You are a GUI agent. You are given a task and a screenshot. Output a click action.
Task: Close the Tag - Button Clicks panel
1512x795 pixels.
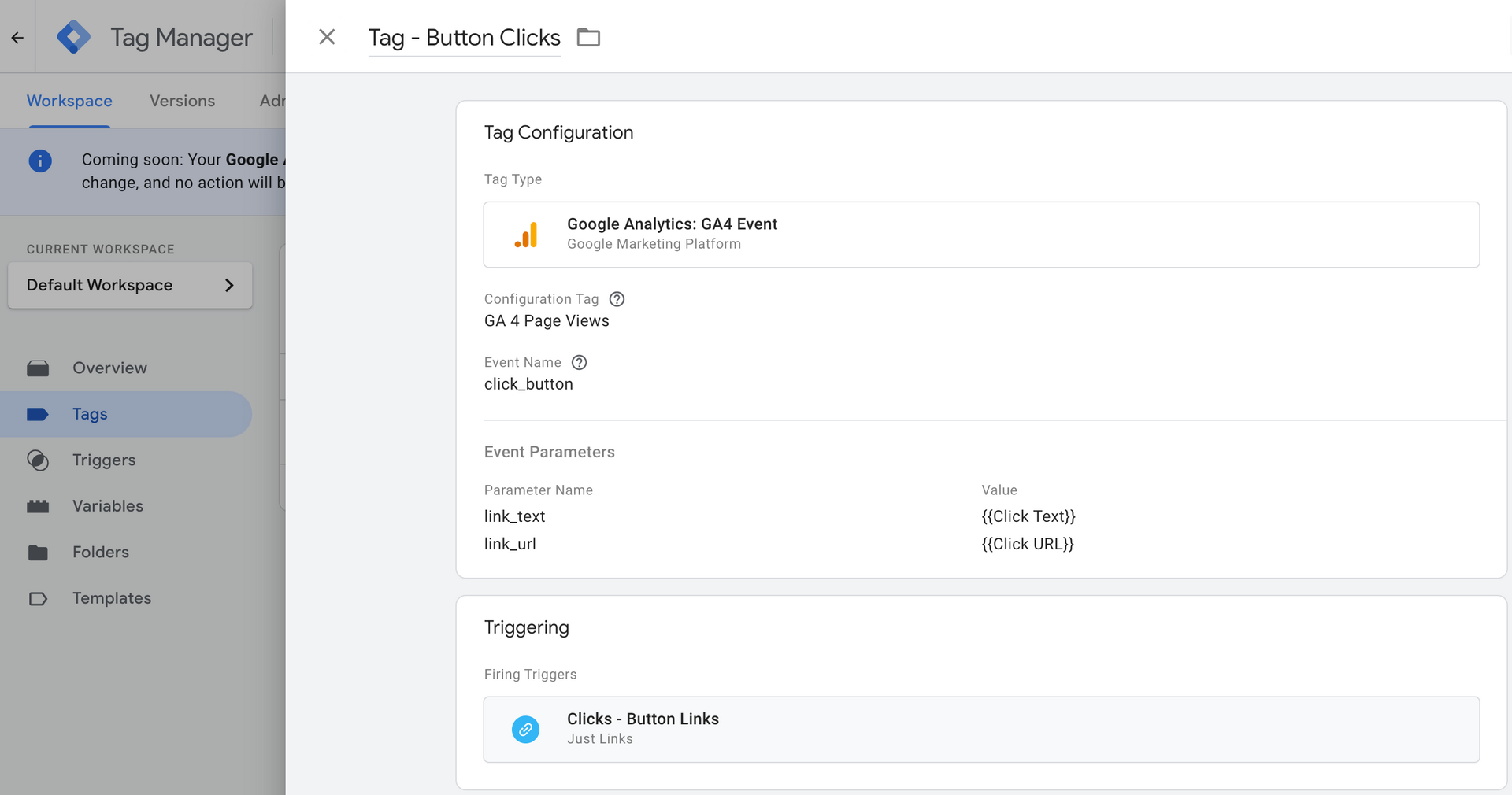click(327, 37)
